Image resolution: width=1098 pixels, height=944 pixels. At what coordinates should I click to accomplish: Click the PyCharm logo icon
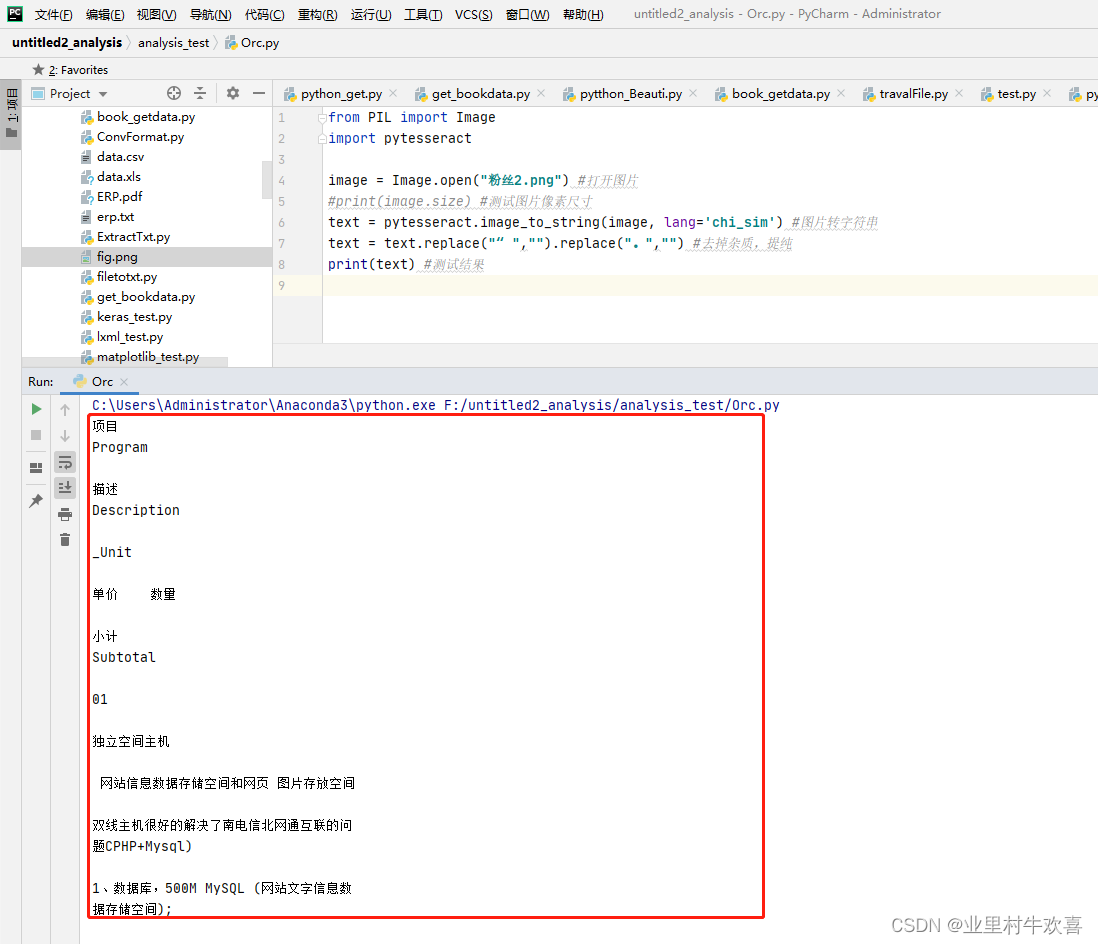click(15, 14)
